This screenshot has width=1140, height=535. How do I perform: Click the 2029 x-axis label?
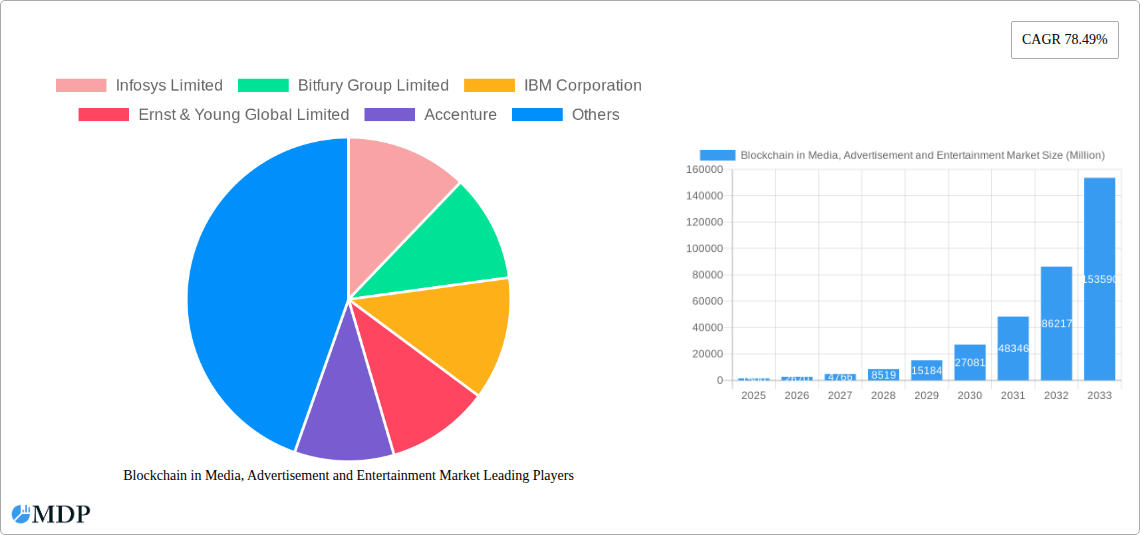click(926, 395)
